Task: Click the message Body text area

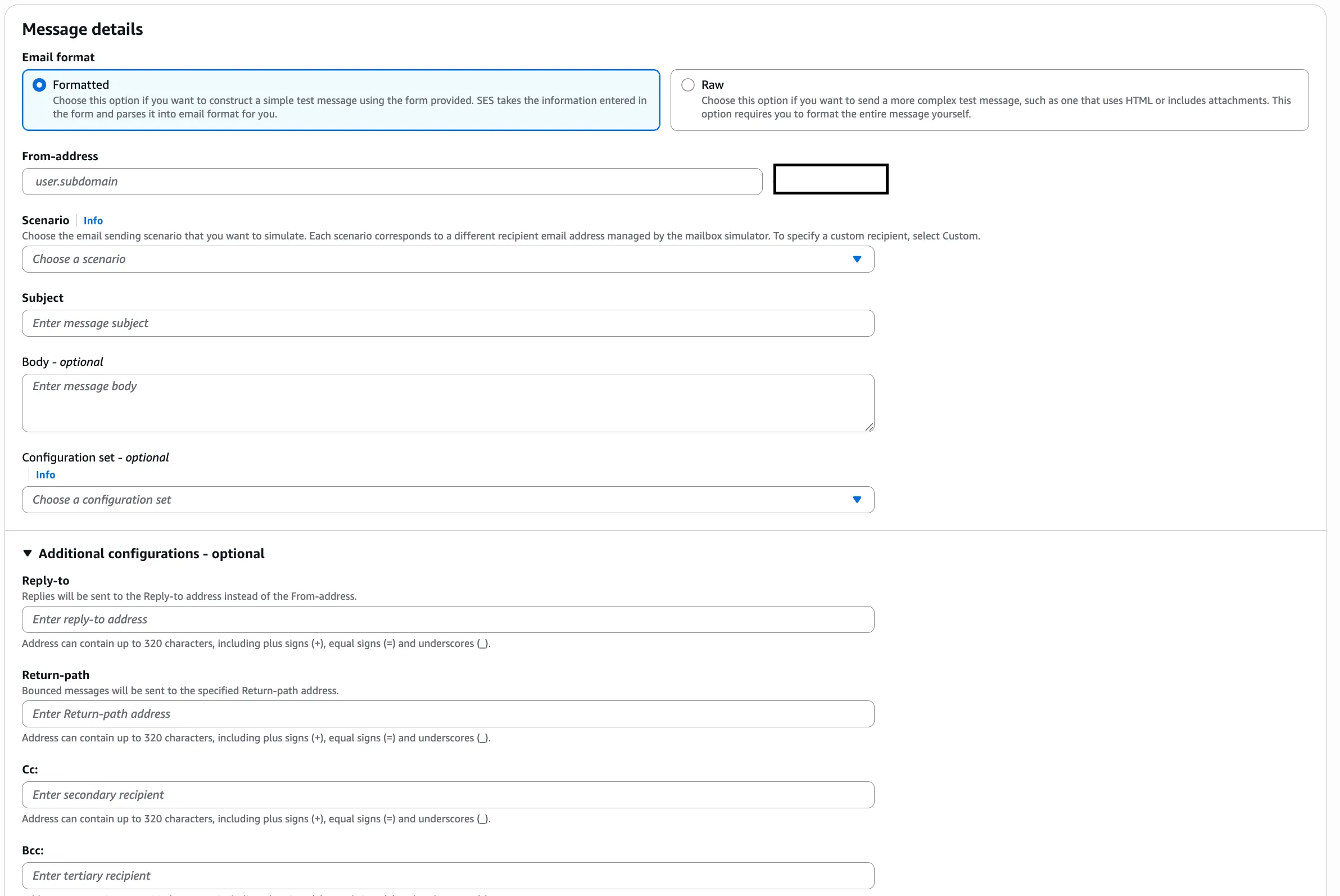Action: click(x=447, y=403)
